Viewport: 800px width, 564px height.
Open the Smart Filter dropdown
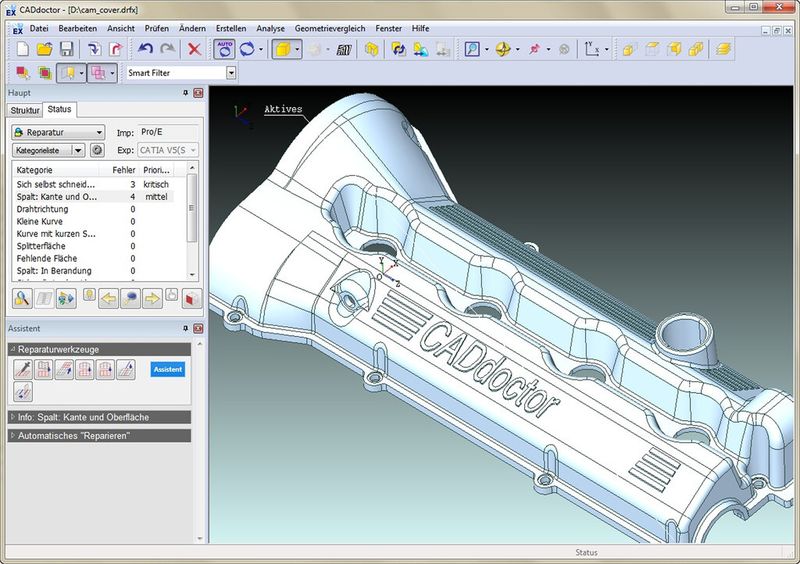[231, 73]
